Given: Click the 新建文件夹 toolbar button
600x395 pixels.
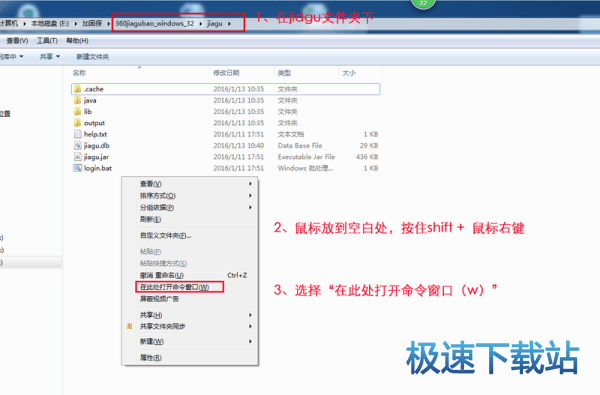Looking at the screenshot, I should (93, 57).
